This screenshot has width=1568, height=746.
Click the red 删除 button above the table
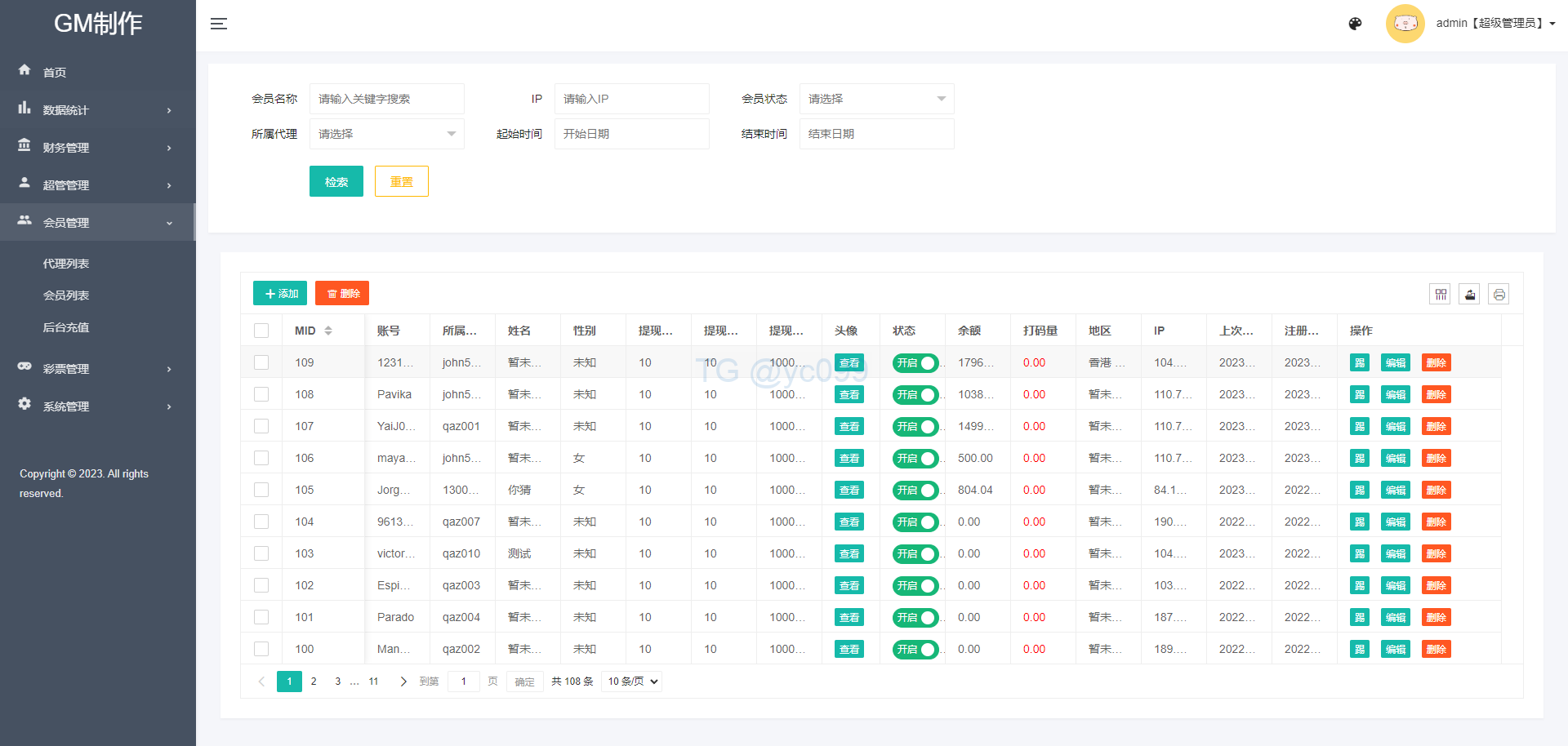click(x=342, y=294)
